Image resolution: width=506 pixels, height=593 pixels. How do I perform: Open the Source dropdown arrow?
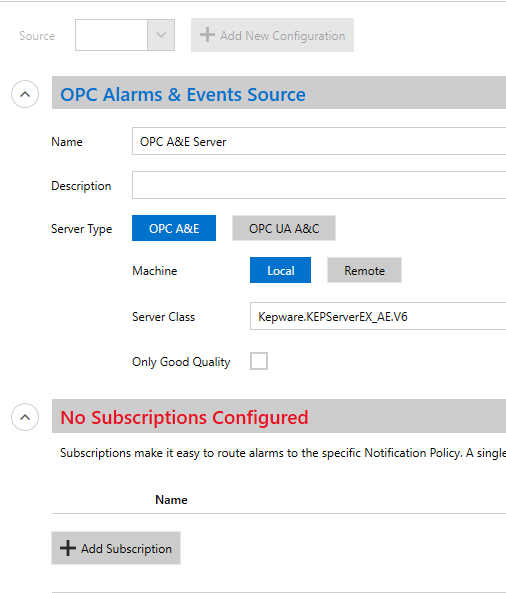[x=161, y=35]
